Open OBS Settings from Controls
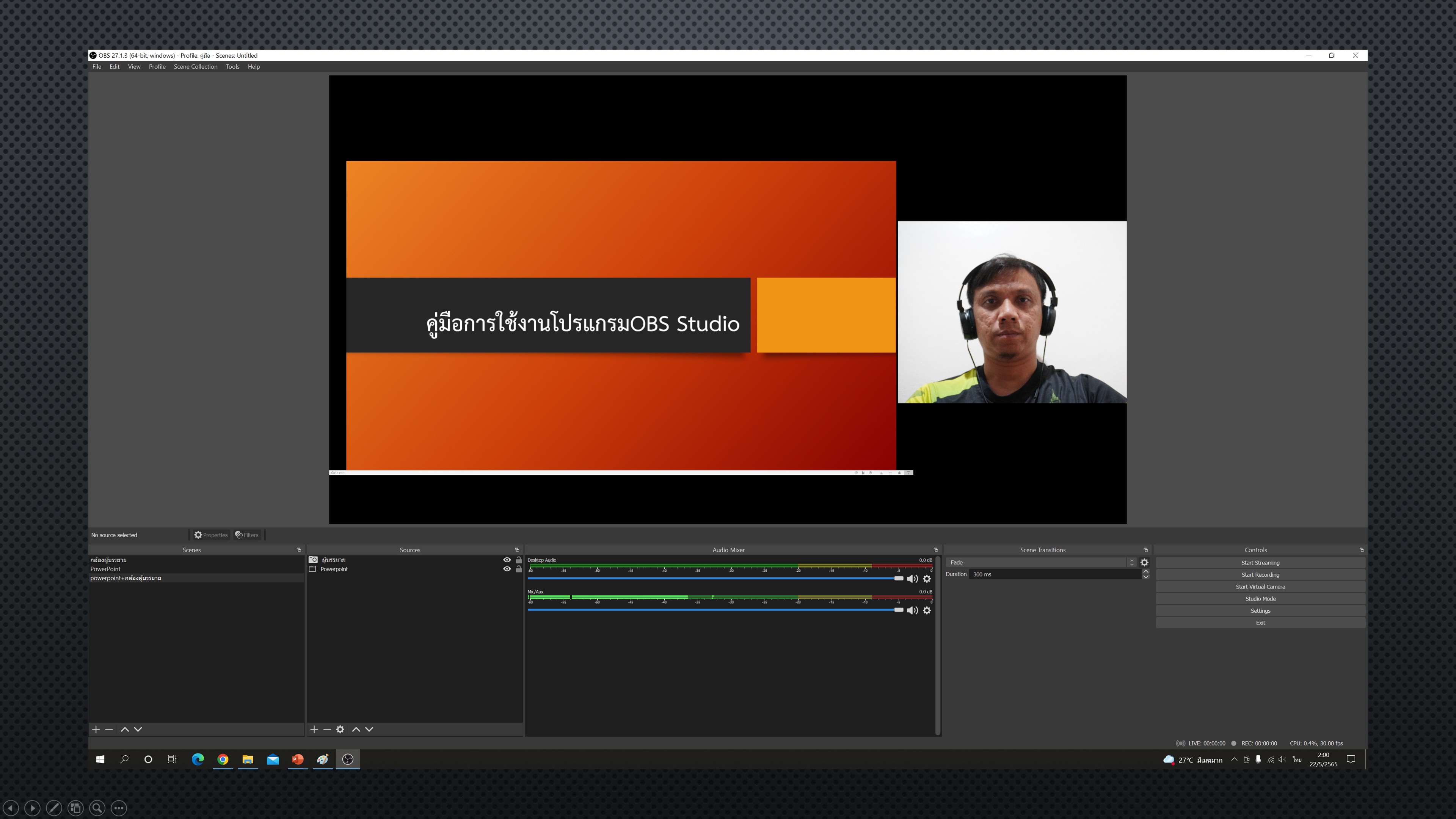Screen dimensions: 1456x819 pos(1260,611)
